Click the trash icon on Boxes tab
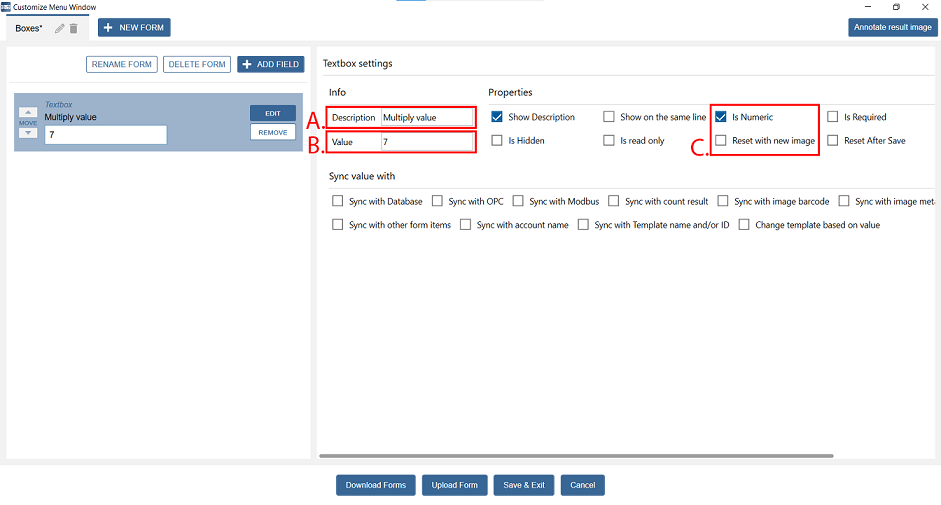 point(73,28)
